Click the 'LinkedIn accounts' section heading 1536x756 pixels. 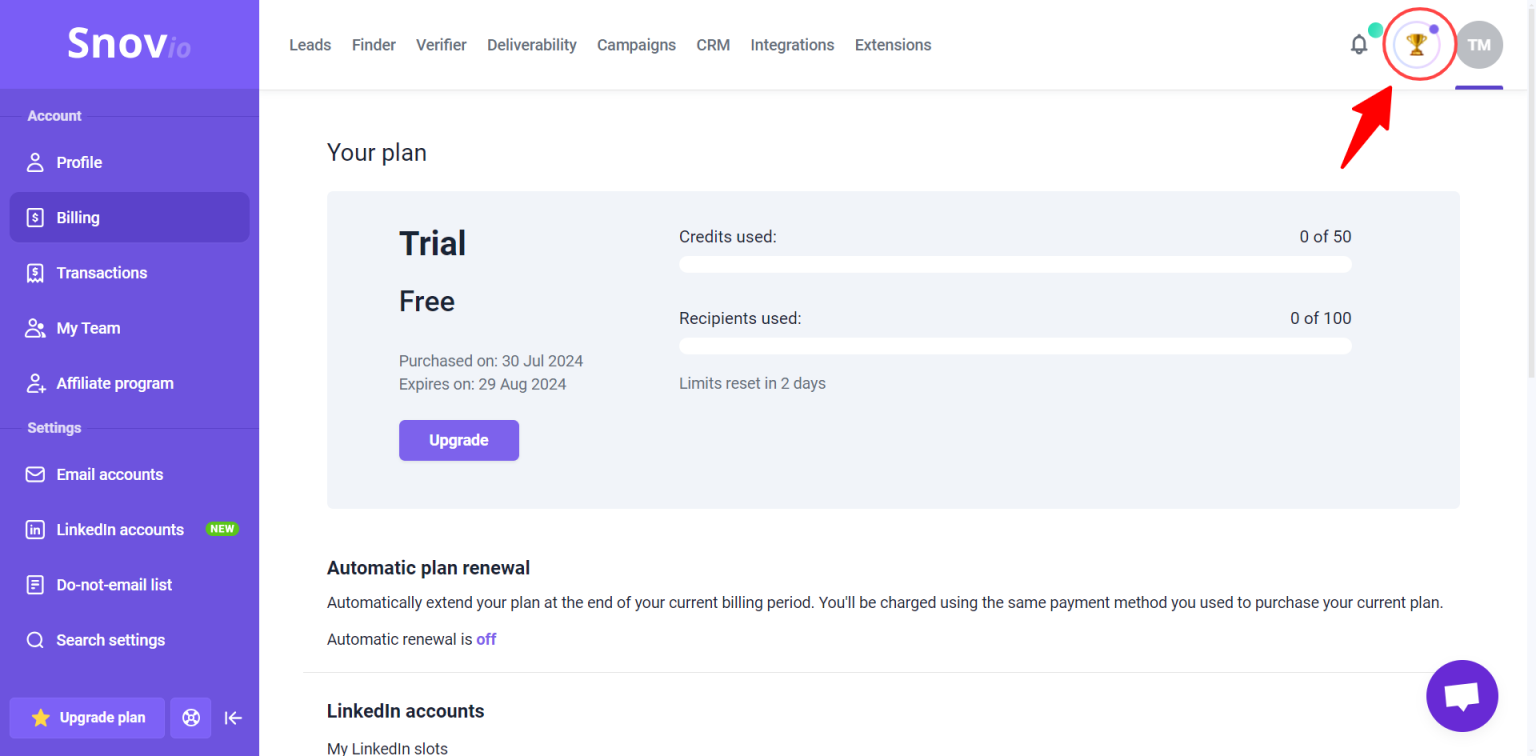(405, 711)
